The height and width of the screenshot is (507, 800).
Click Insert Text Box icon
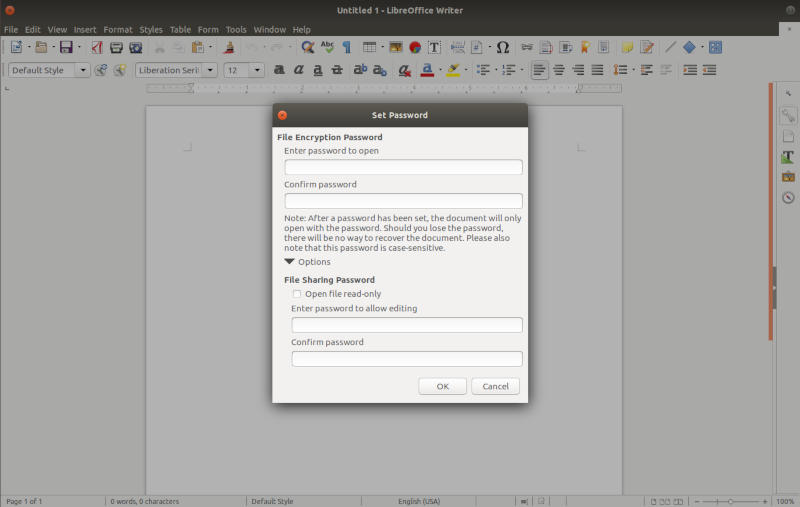(x=434, y=47)
